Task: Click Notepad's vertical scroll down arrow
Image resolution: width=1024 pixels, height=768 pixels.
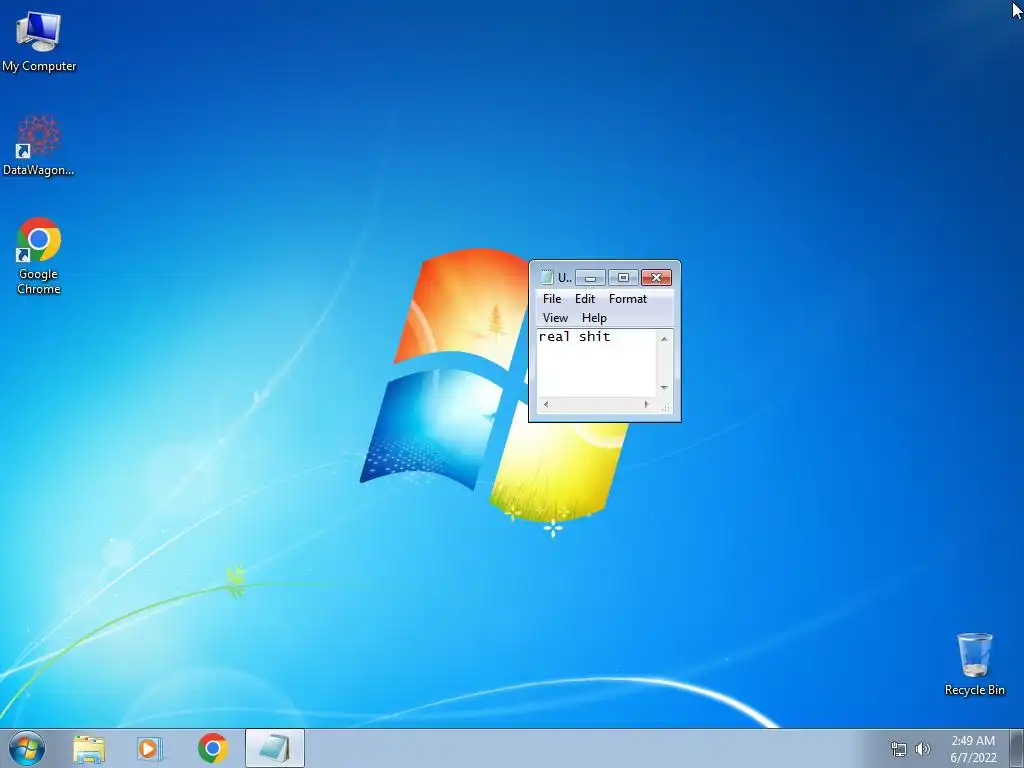Action: click(664, 388)
